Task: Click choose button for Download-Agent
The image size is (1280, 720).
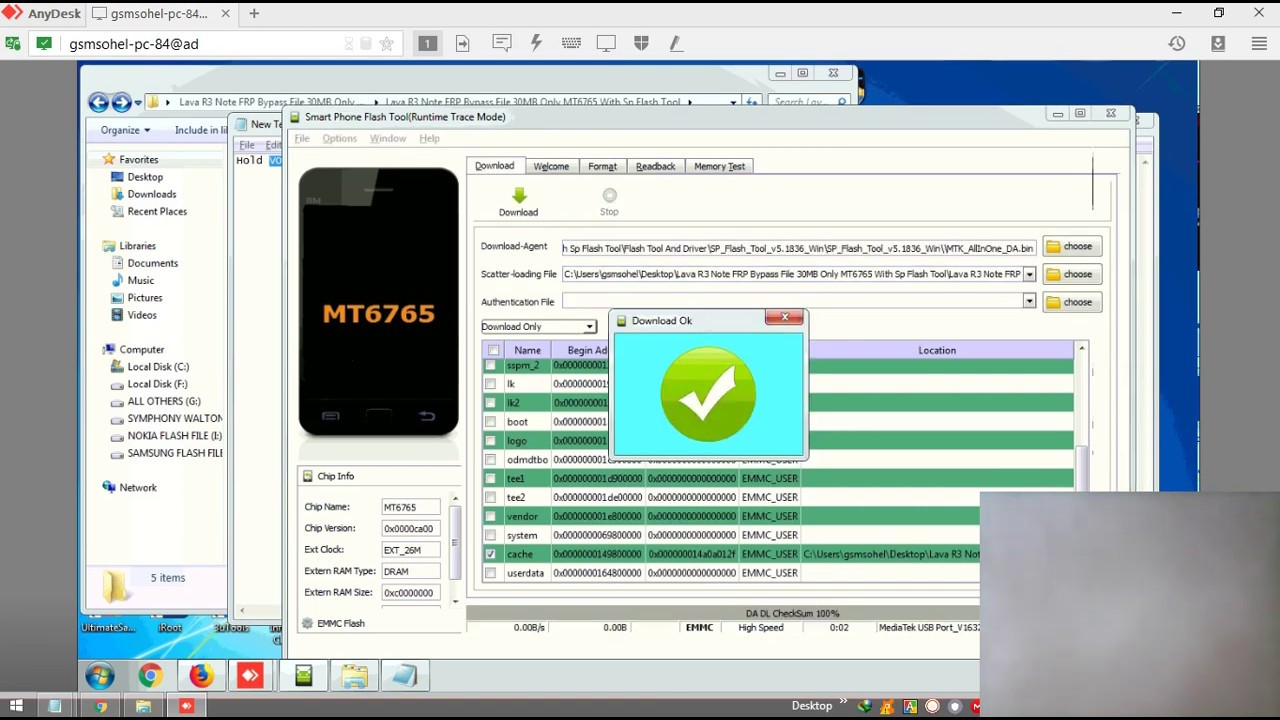Action: pos(1071,246)
